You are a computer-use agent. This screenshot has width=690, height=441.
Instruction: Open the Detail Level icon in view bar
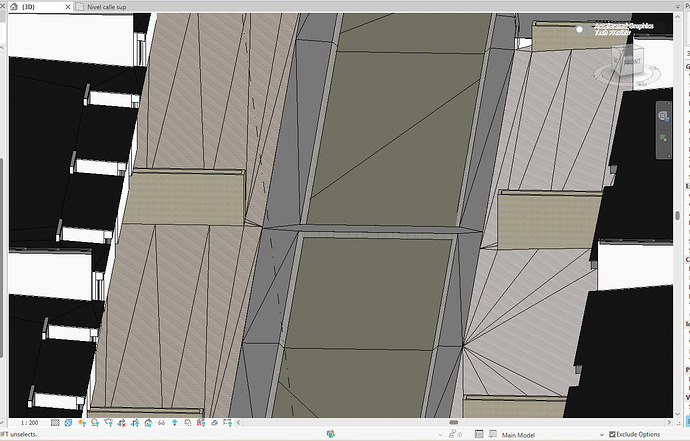pyautogui.click(x=55, y=423)
